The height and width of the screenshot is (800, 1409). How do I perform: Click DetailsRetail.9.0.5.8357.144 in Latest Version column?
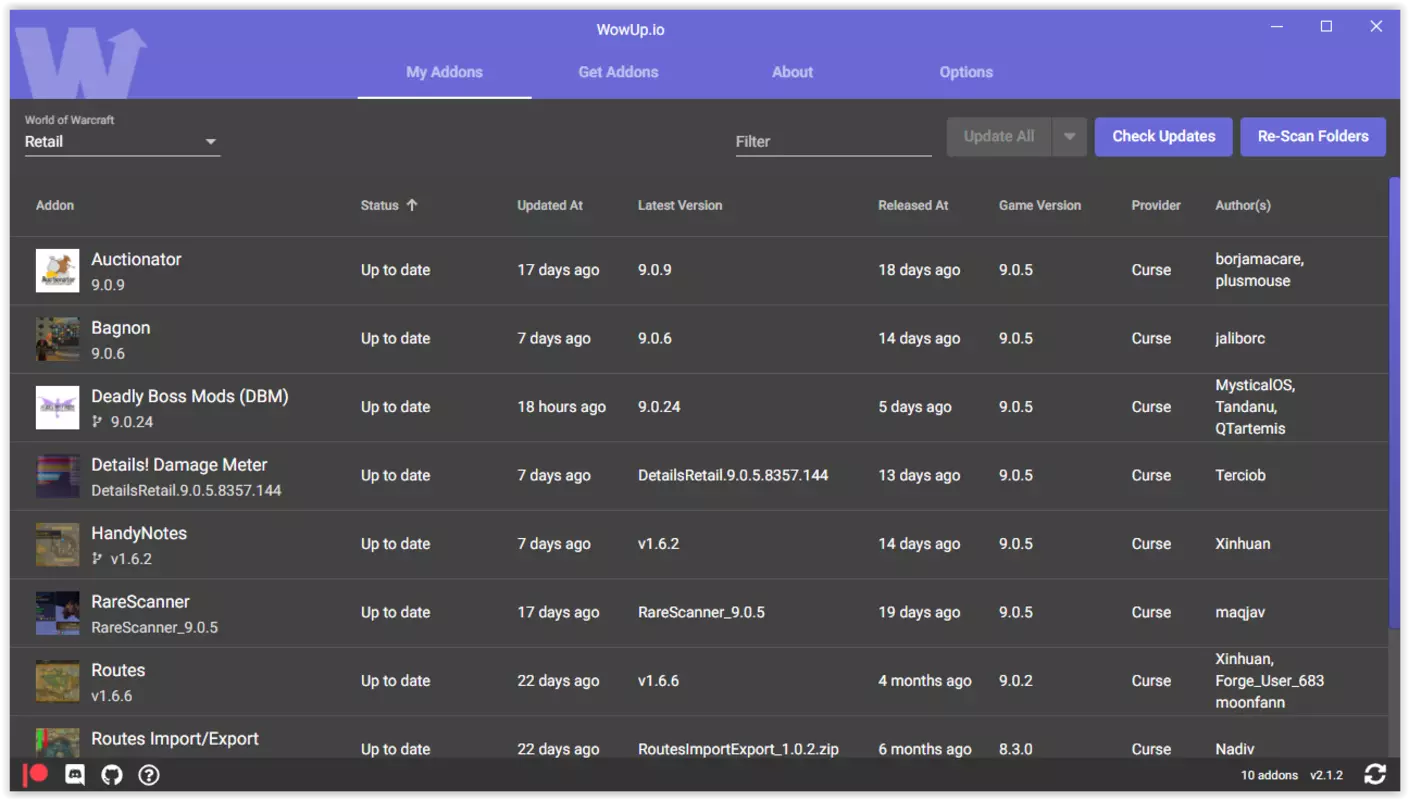[x=733, y=475]
